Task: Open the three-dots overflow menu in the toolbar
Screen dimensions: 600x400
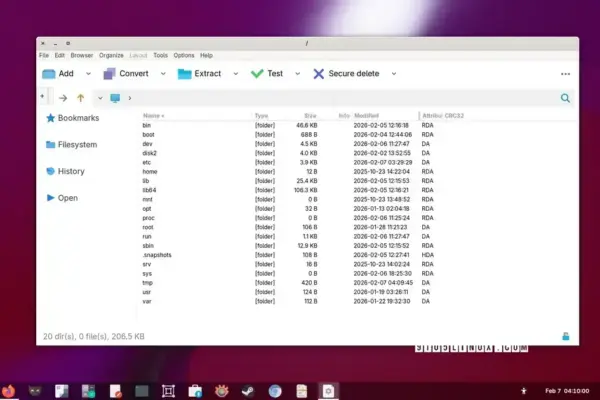Action: pyautogui.click(x=565, y=74)
